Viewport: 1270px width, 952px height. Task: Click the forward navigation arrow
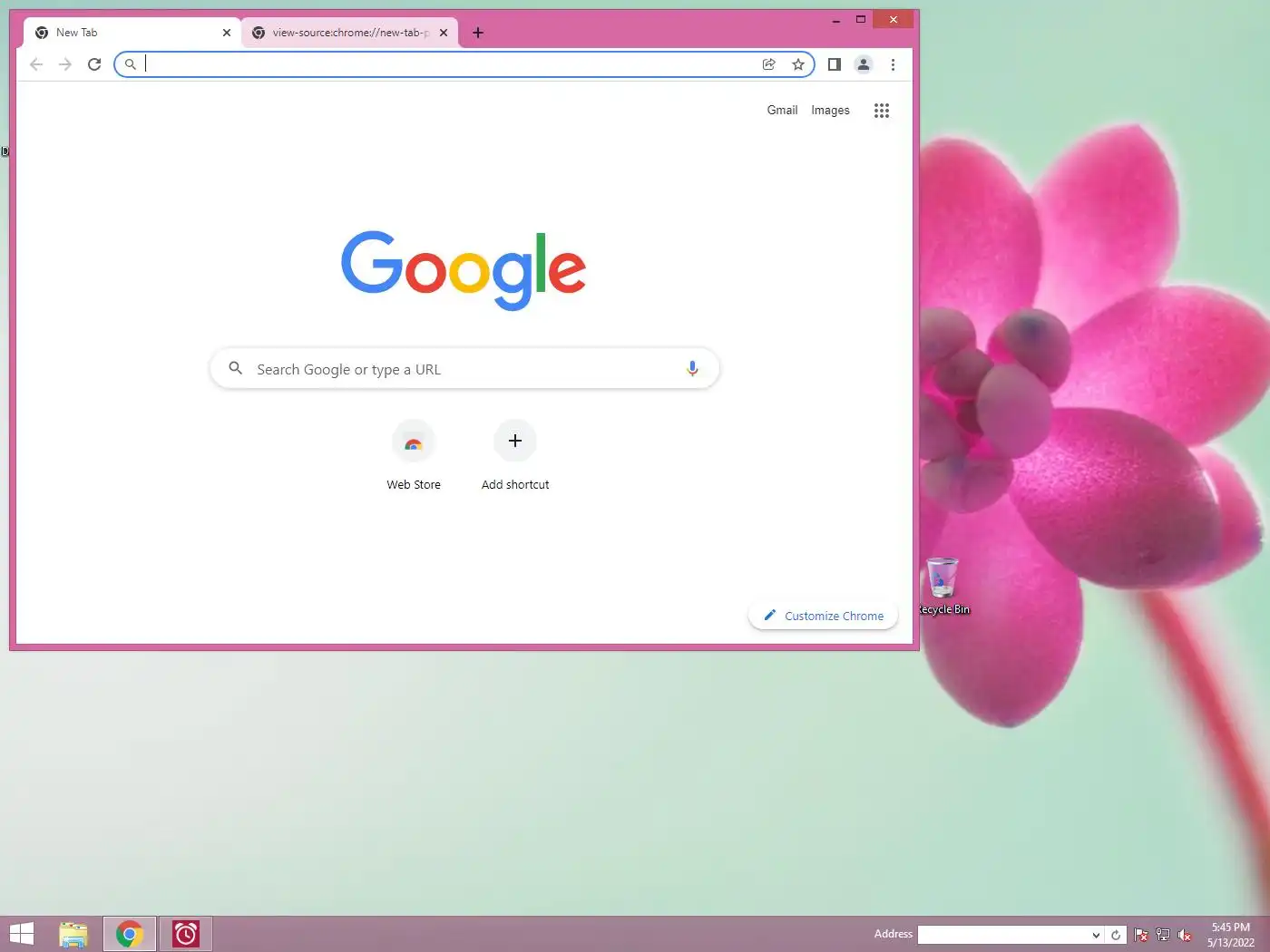point(65,64)
